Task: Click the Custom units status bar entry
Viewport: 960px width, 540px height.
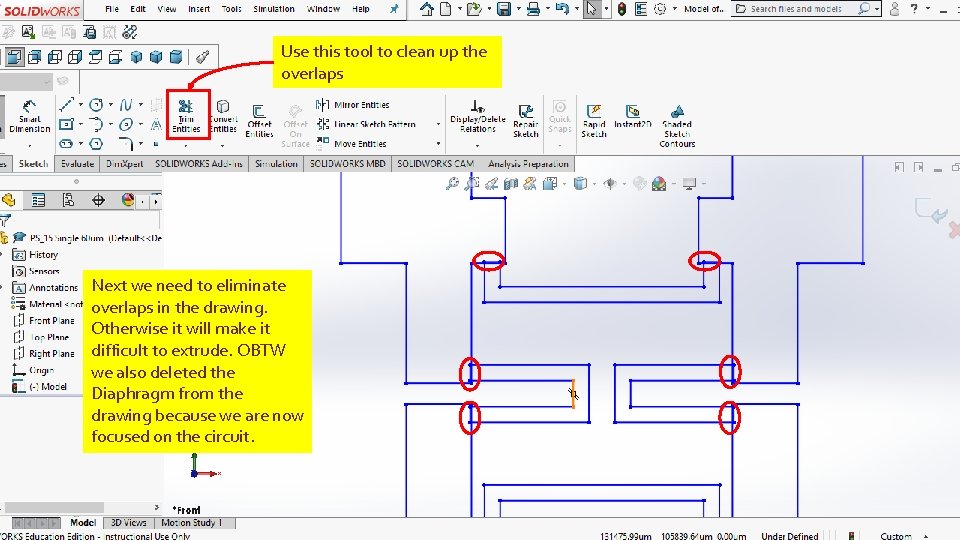Action: (x=896, y=536)
